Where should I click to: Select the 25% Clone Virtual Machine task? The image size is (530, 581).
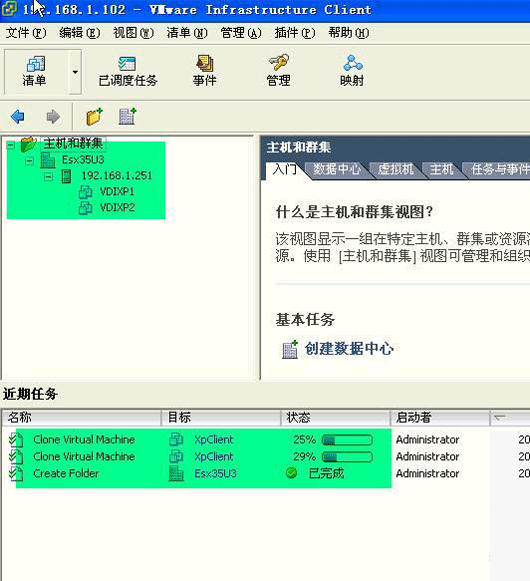(84, 439)
